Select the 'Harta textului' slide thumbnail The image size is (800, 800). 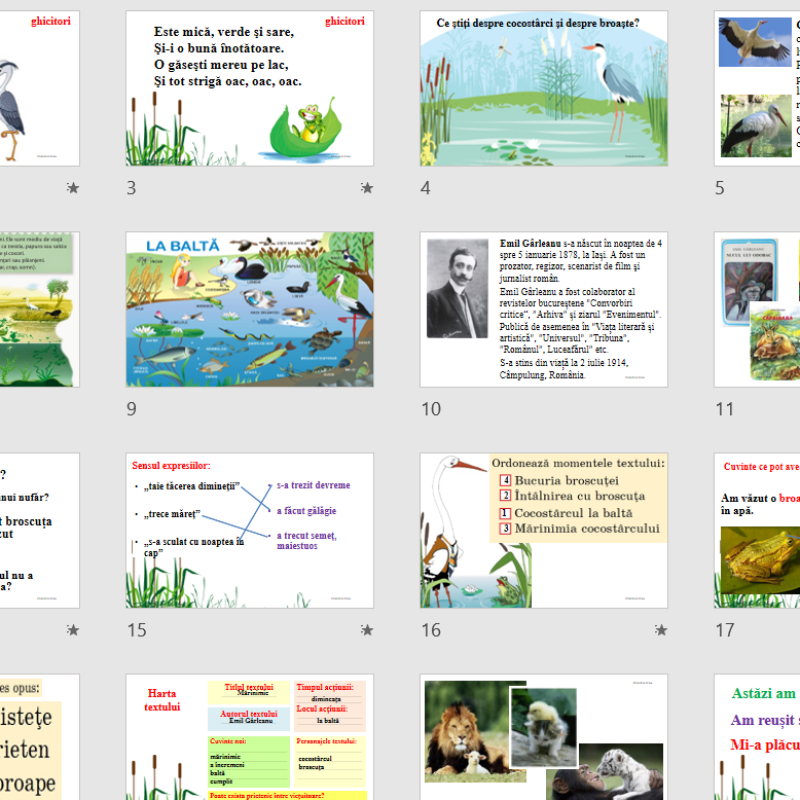pyautogui.click(x=249, y=738)
